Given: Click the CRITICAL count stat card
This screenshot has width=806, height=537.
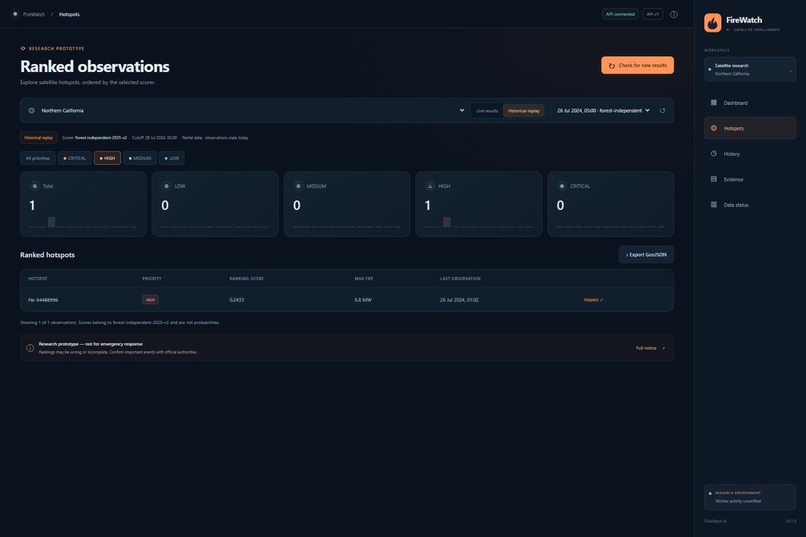Looking at the screenshot, I should pos(611,204).
